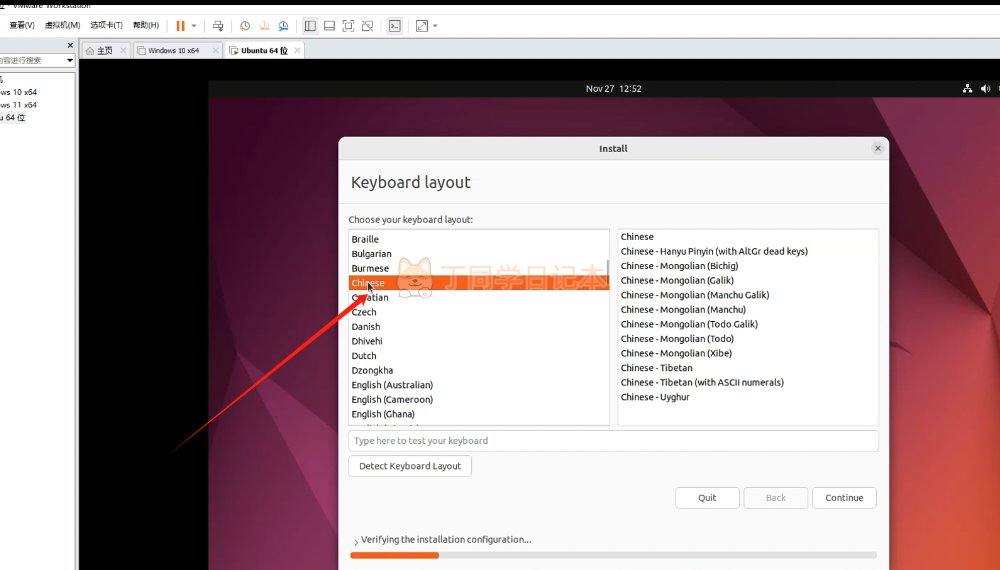Choose Chinese - Uyghur variant
Image resolution: width=1000 pixels, height=570 pixels.
pyautogui.click(x=747, y=397)
